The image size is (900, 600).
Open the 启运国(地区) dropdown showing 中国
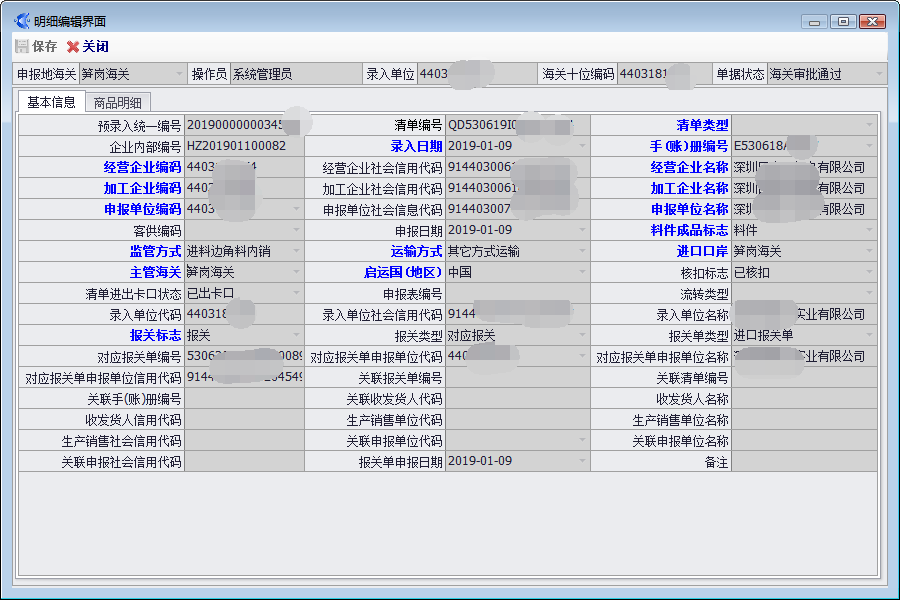click(x=581, y=272)
